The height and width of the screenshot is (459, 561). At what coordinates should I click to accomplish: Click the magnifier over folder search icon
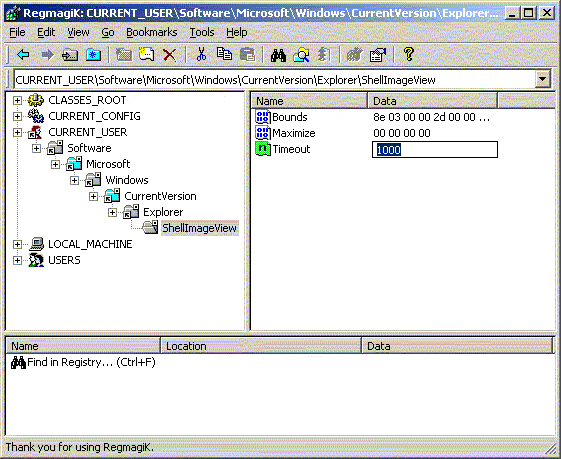(x=301, y=55)
